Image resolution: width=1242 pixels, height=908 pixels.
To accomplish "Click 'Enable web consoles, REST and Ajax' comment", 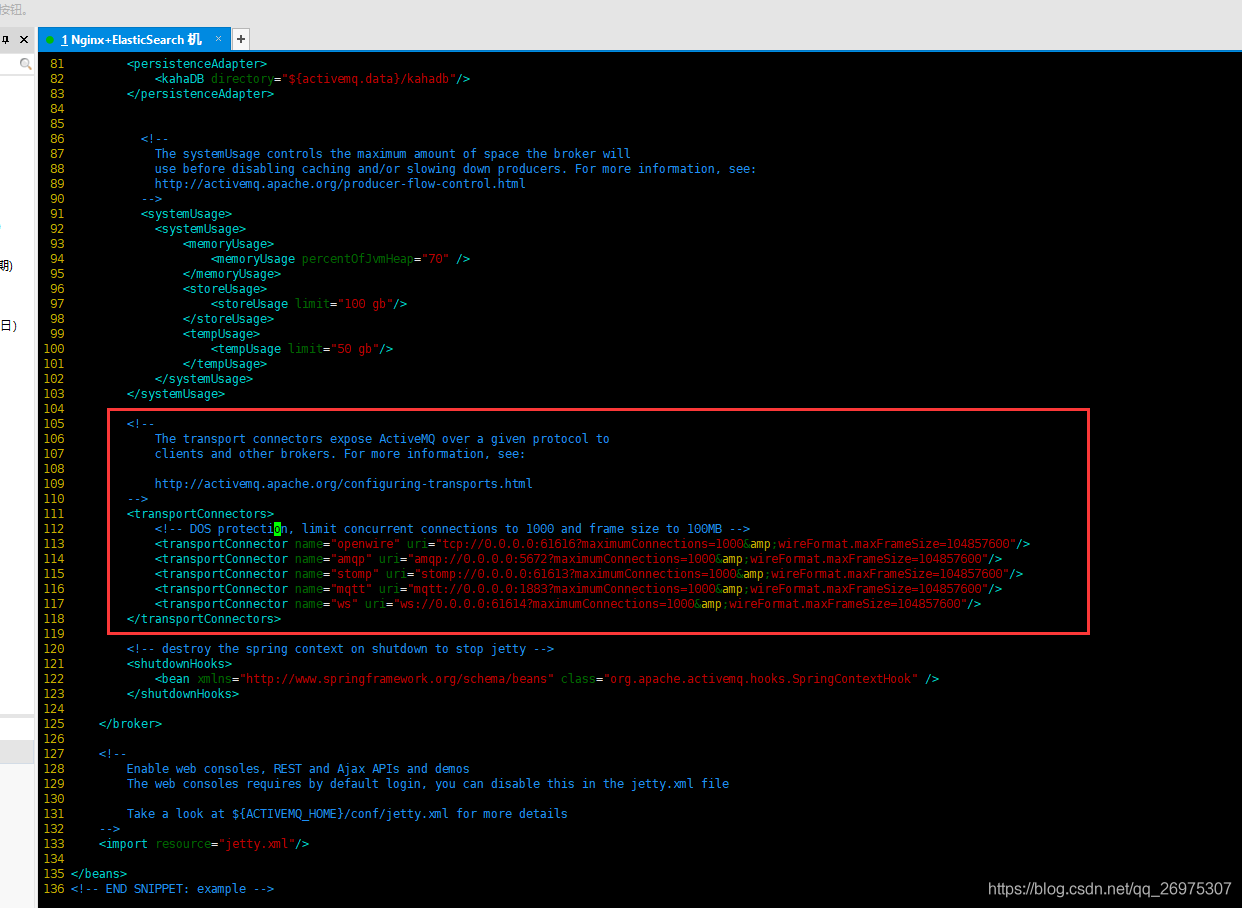I will pyautogui.click(x=298, y=769).
